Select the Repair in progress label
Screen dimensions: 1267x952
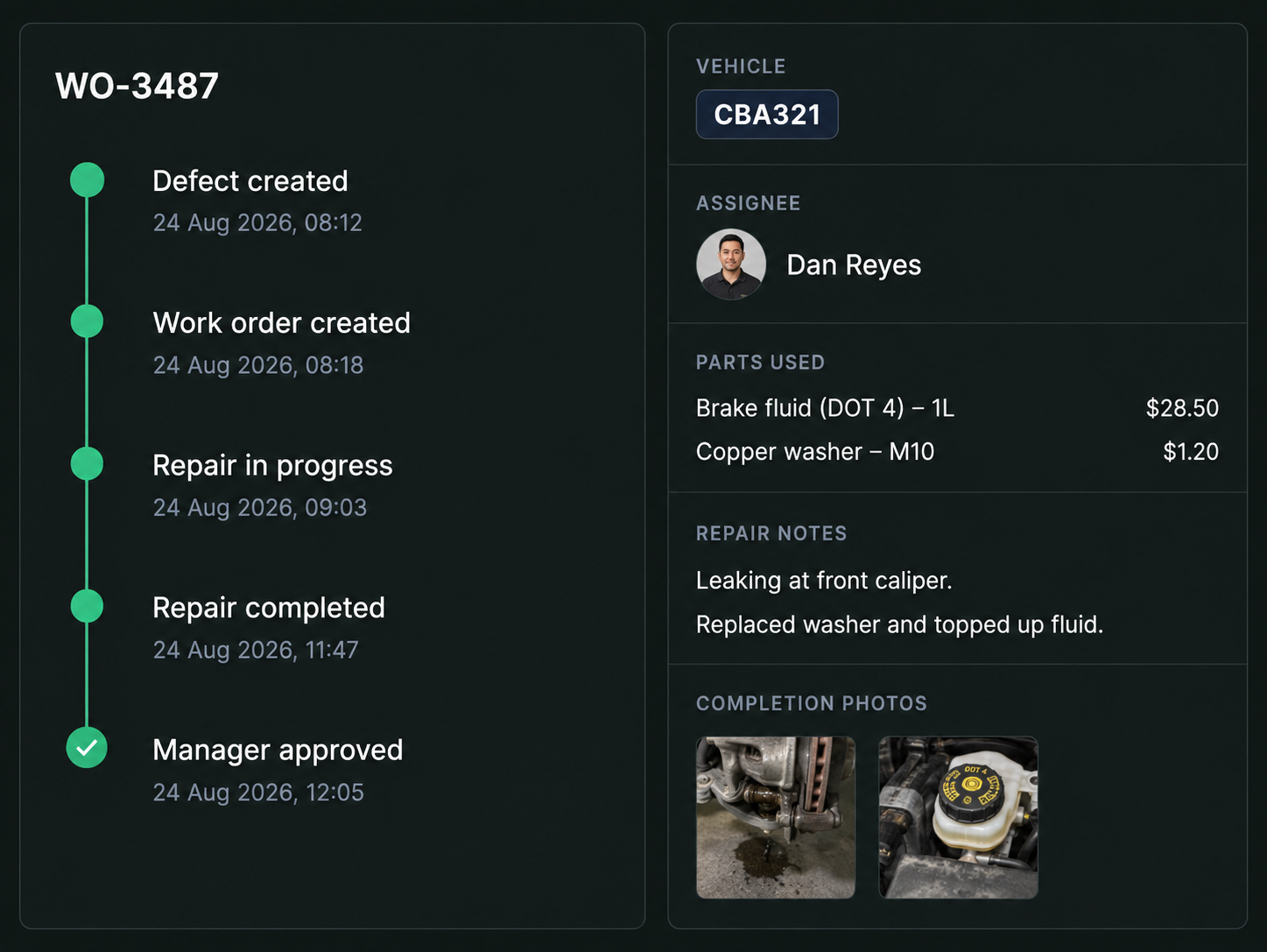[272, 466]
